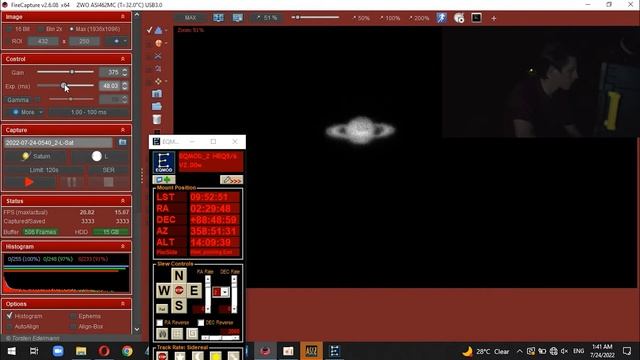Click the EQMOD expand >>> setup button

coord(231,180)
